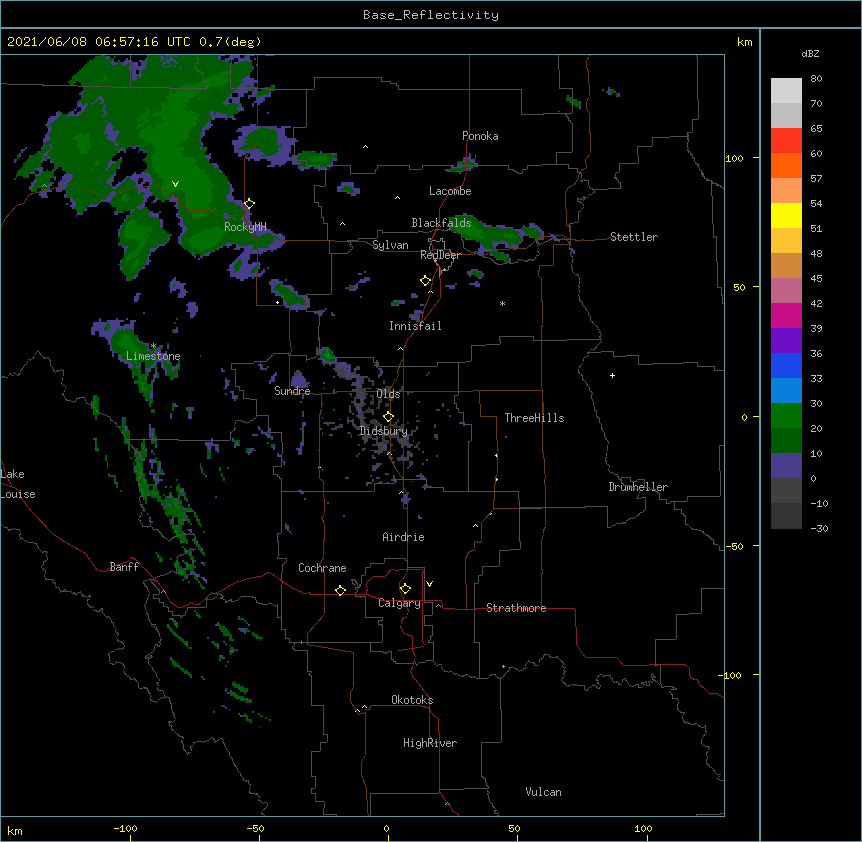Select the bright yellow swatch between 54 and 51
Screen dimensions: 862x842
pyautogui.click(x=786, y=215)
